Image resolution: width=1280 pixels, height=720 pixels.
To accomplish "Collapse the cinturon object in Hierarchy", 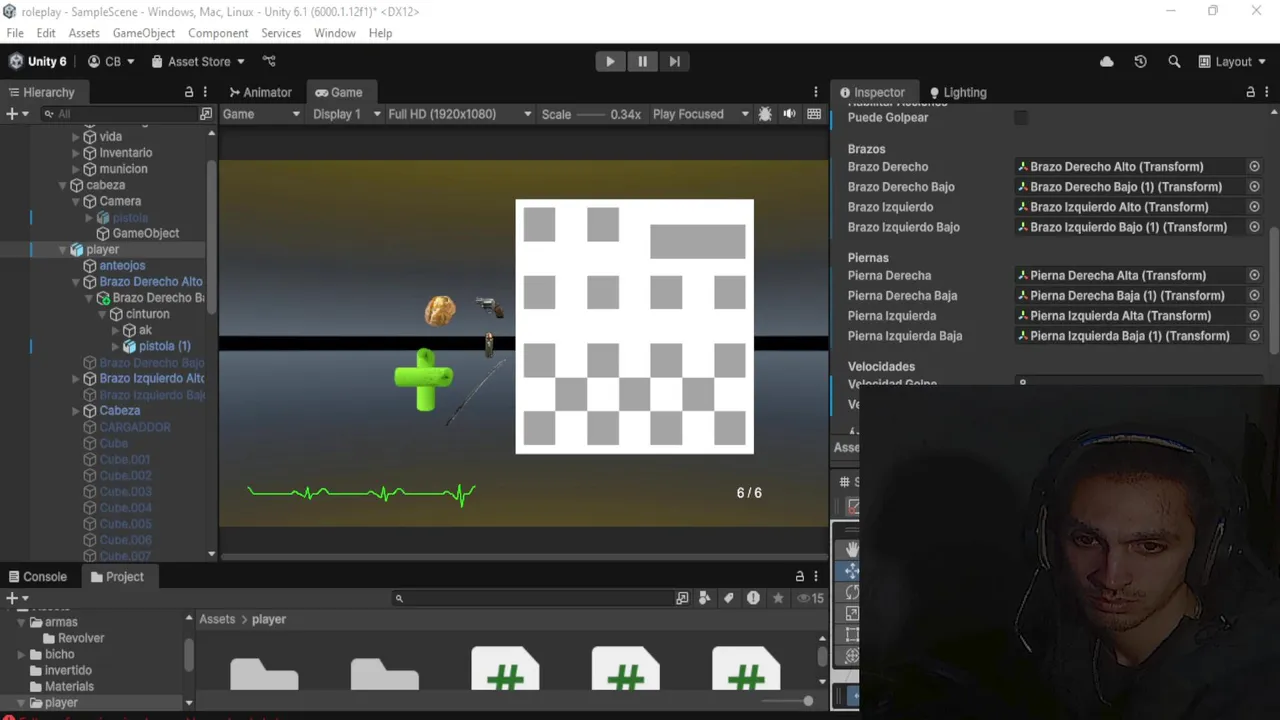I will coord(102,314).
